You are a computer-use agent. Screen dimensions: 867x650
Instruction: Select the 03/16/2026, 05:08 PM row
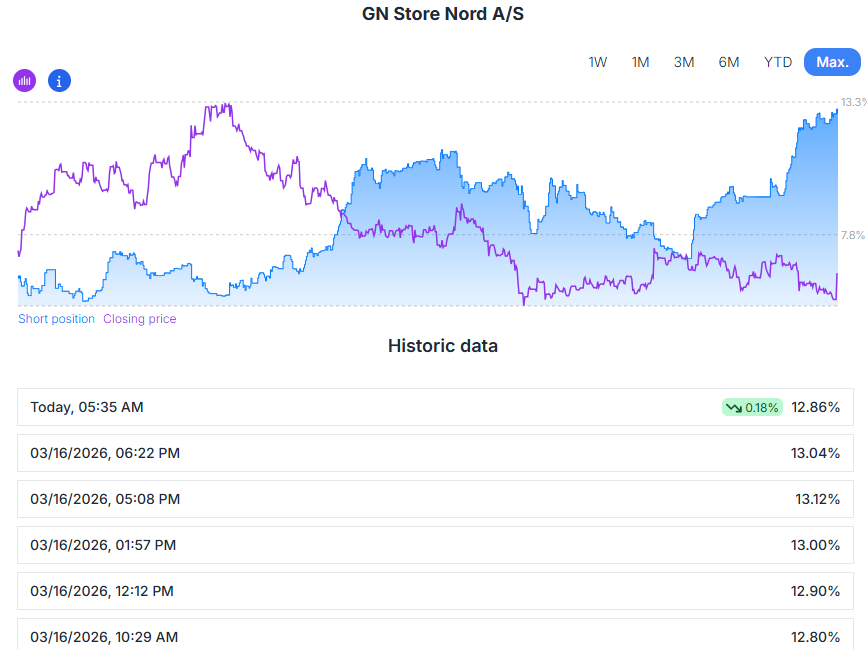click(435, 499)
